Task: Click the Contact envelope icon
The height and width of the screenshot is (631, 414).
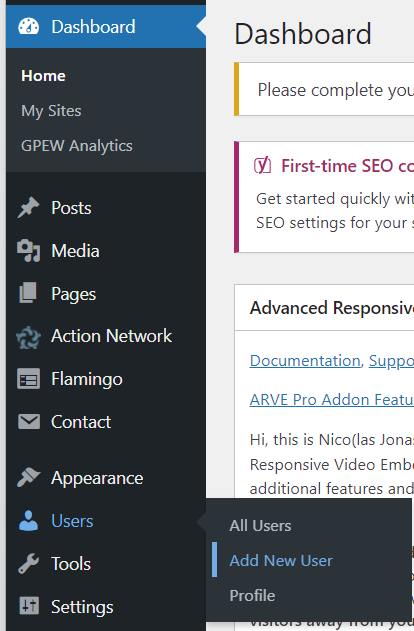Action: 29,422
